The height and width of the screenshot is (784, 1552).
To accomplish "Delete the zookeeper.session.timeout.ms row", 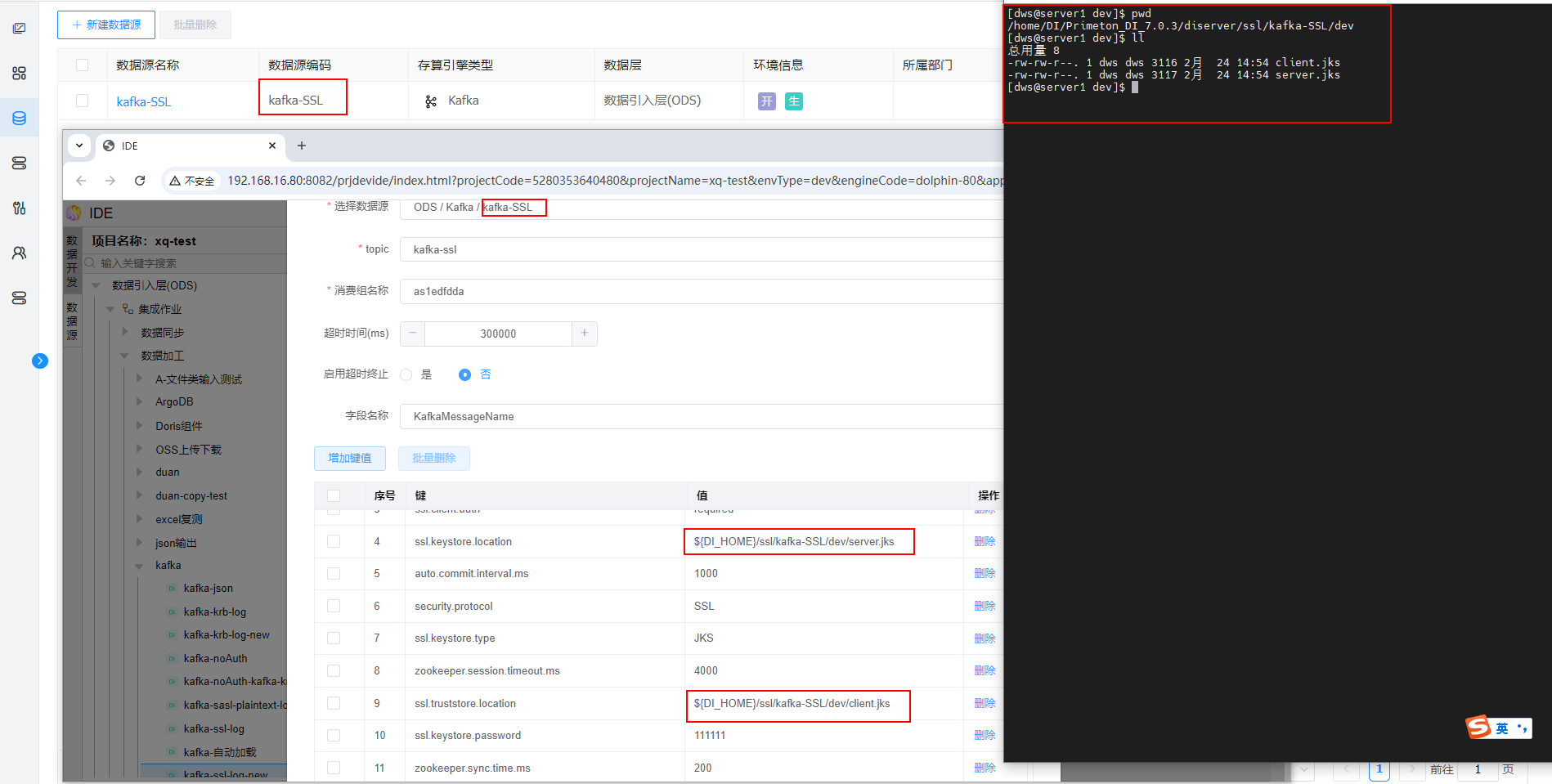I will [985, 670].
